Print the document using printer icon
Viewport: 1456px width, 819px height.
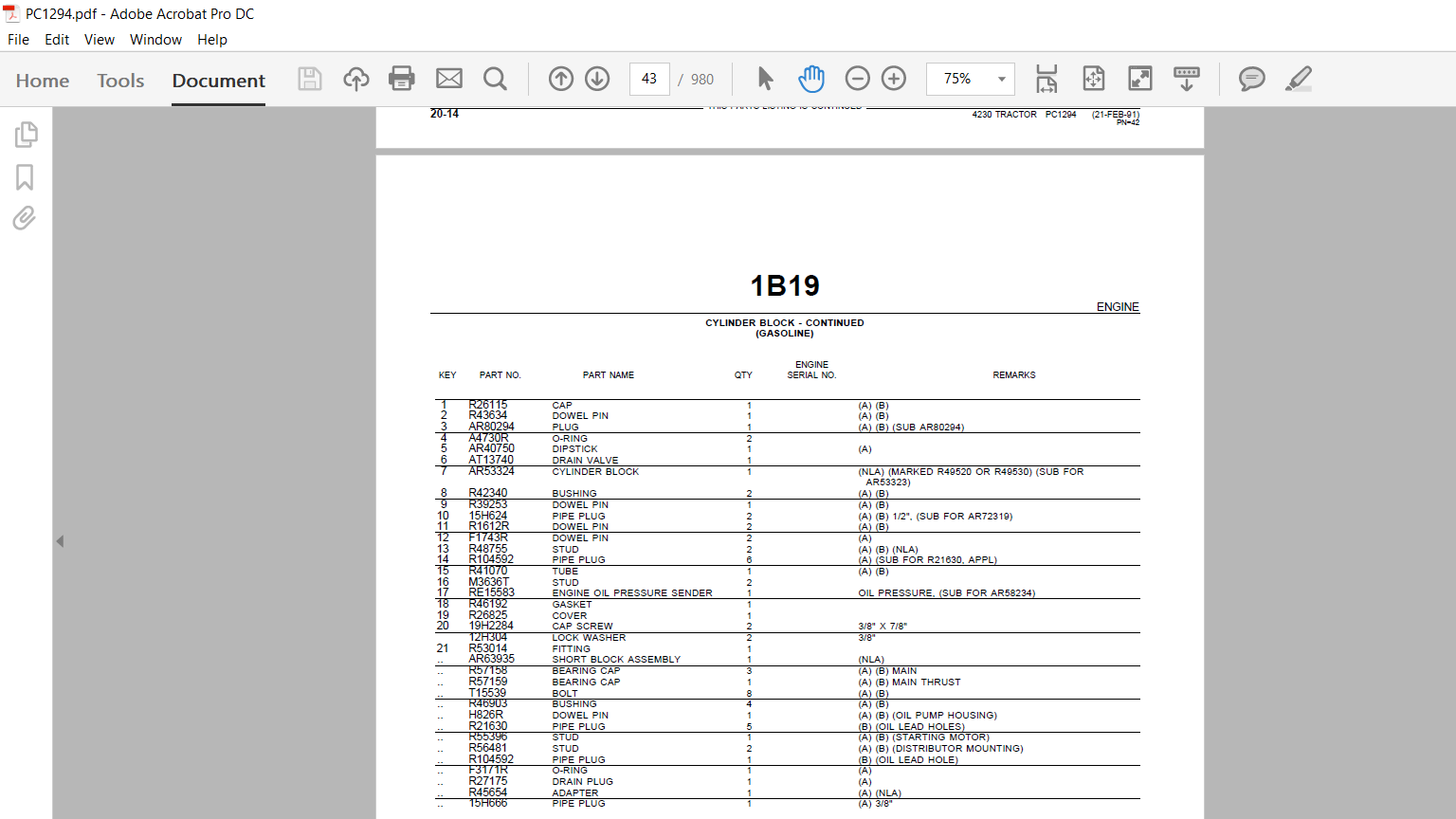[x=402, y=79]
